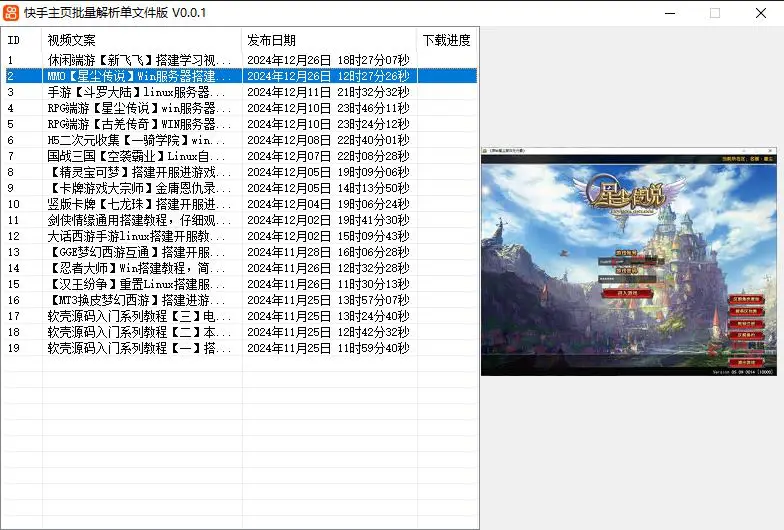The width and height of the screenshot is (784, 530).
Task: Click the 下载进度 column header
Action: pyautogui.click(x=447, y=40)
